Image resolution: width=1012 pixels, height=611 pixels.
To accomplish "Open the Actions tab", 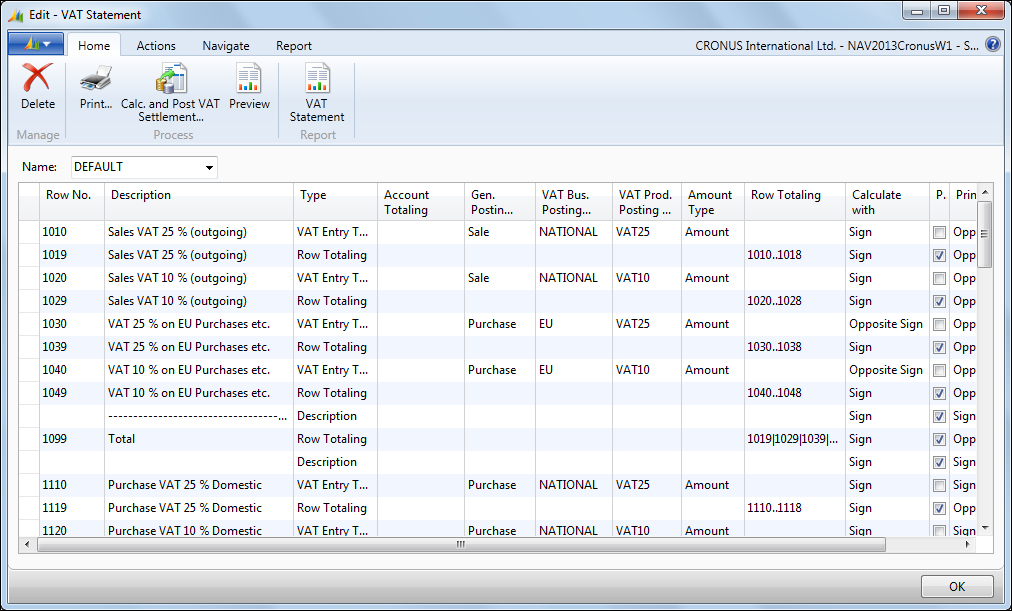I will pyautogui.click(x=156, y=45).
